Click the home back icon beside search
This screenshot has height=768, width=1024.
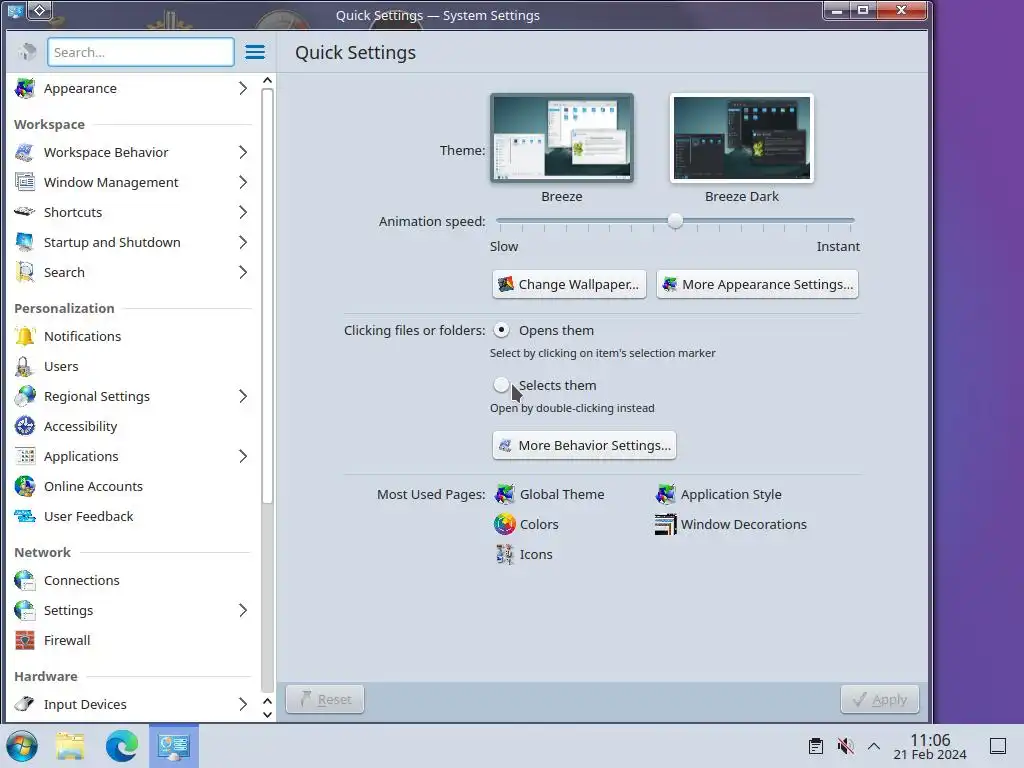point(27,52)
